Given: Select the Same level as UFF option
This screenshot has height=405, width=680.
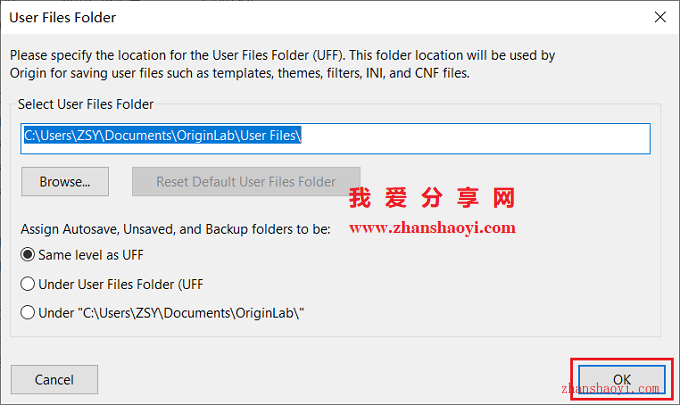Looking at the screenshot, I should (27, 255).
